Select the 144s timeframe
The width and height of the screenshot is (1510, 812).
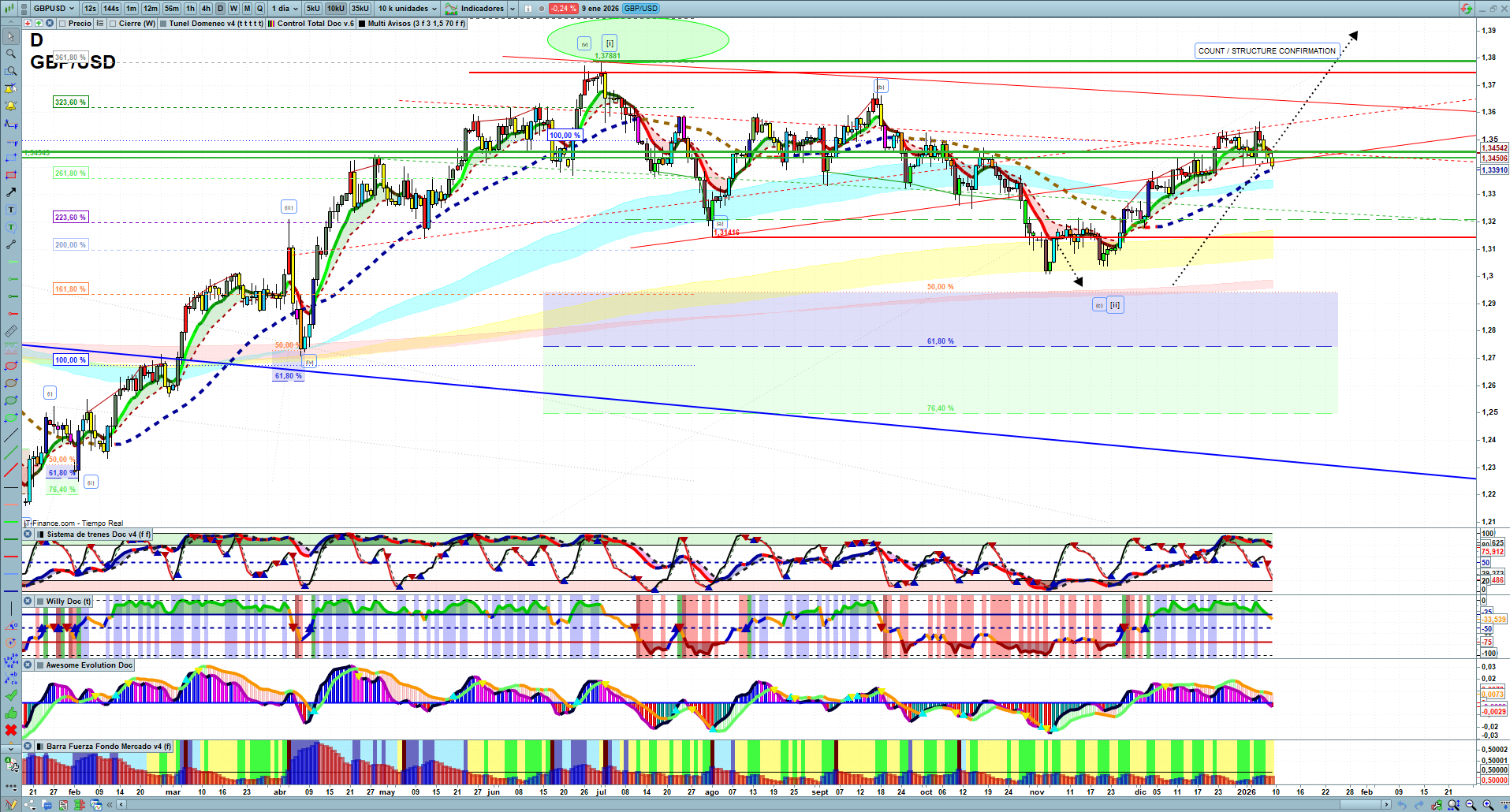[x=111, y=9]
